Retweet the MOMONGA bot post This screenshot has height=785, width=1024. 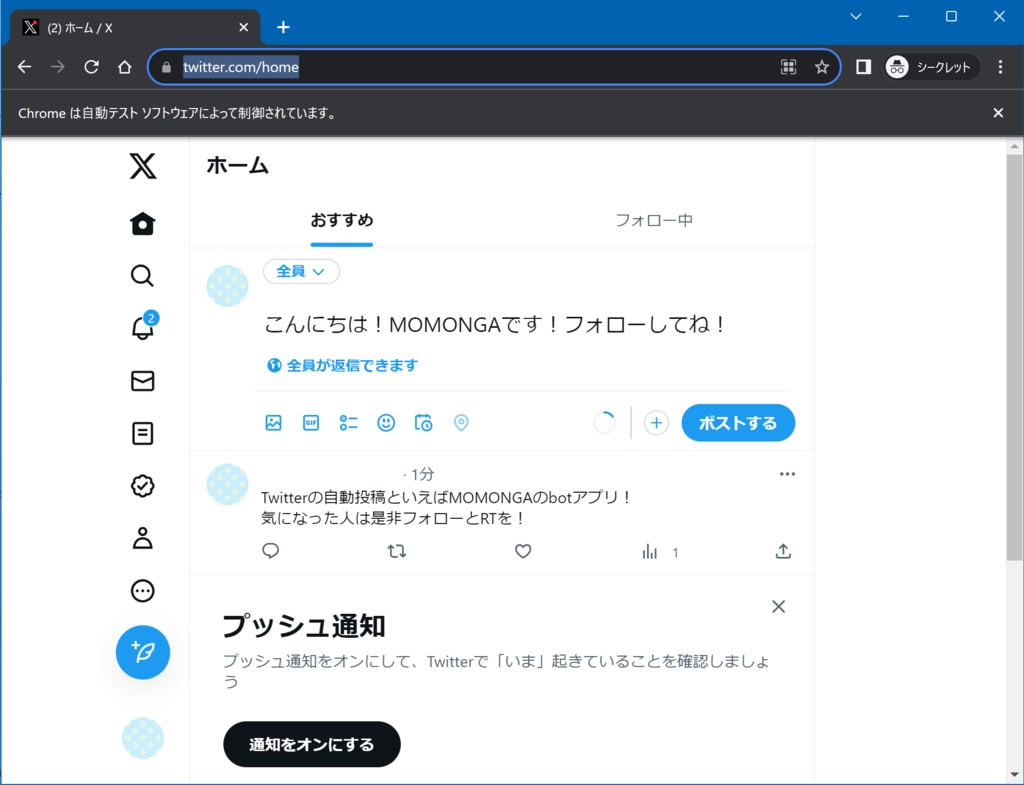coord(397,551)
